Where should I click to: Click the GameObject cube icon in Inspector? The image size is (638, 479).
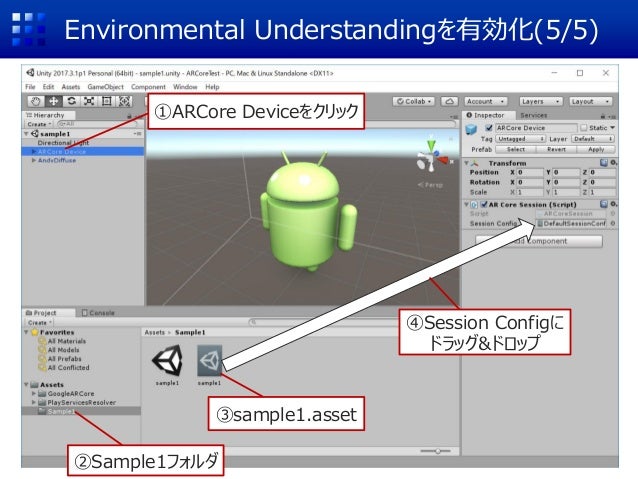[471, 129]
